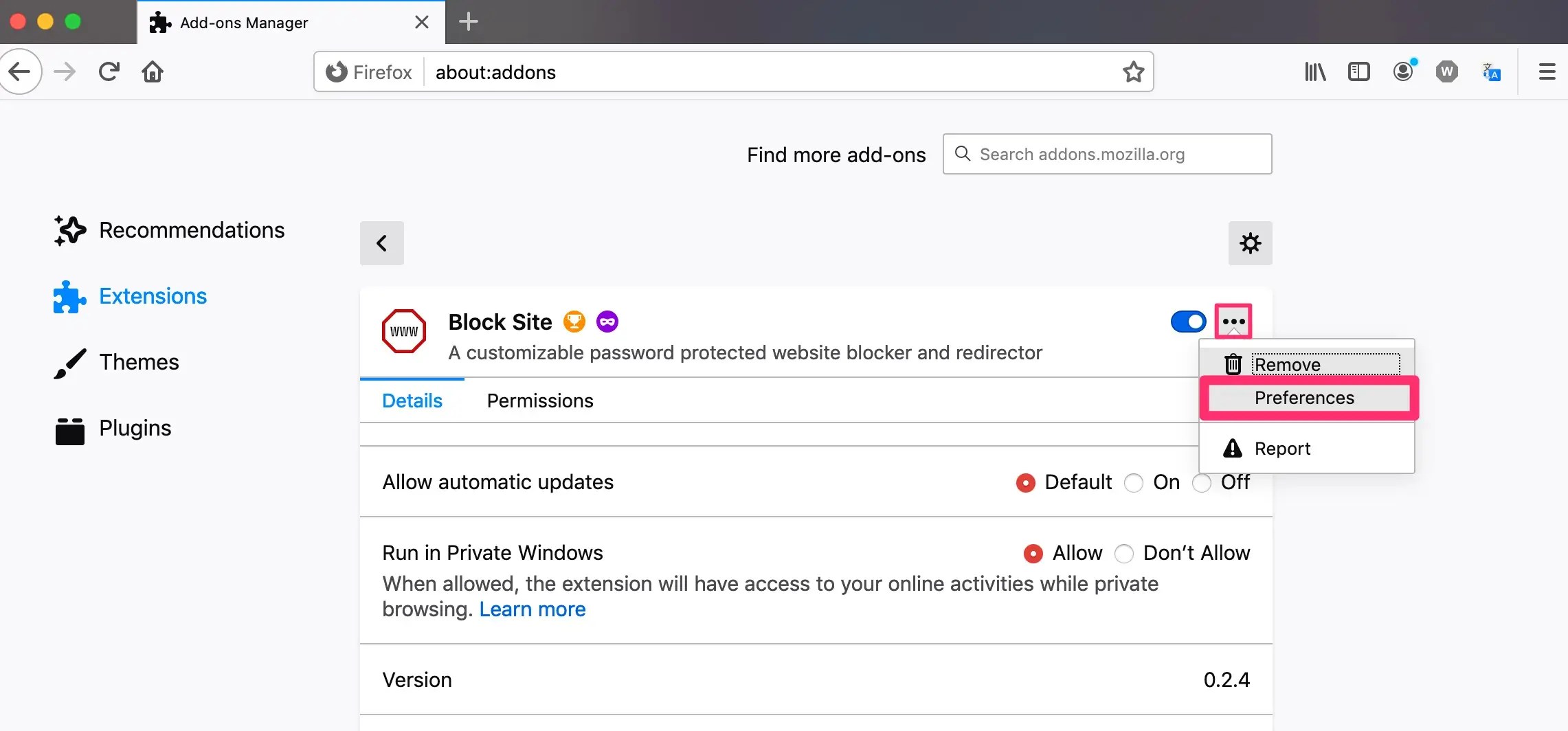Show sidebars using the toolbar icon
This screenshot has height=731, width=1568.
[1358, 71]
